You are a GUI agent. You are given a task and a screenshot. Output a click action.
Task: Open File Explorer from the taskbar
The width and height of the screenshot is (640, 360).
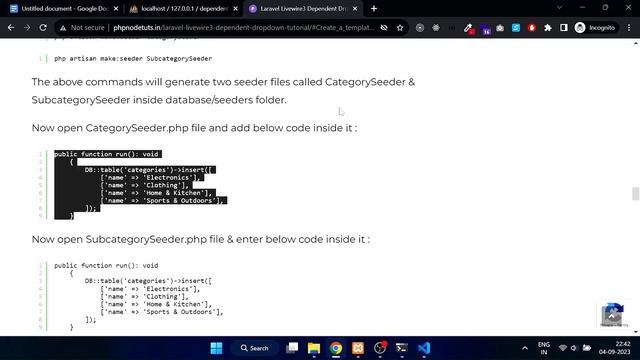pos(314,348)
